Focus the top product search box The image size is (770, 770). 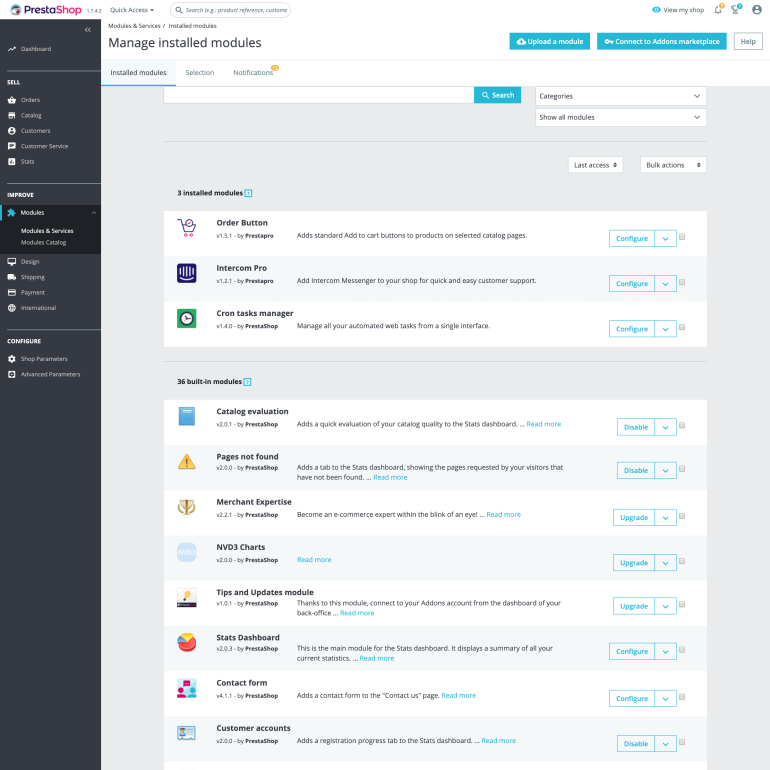coord(230,10)
